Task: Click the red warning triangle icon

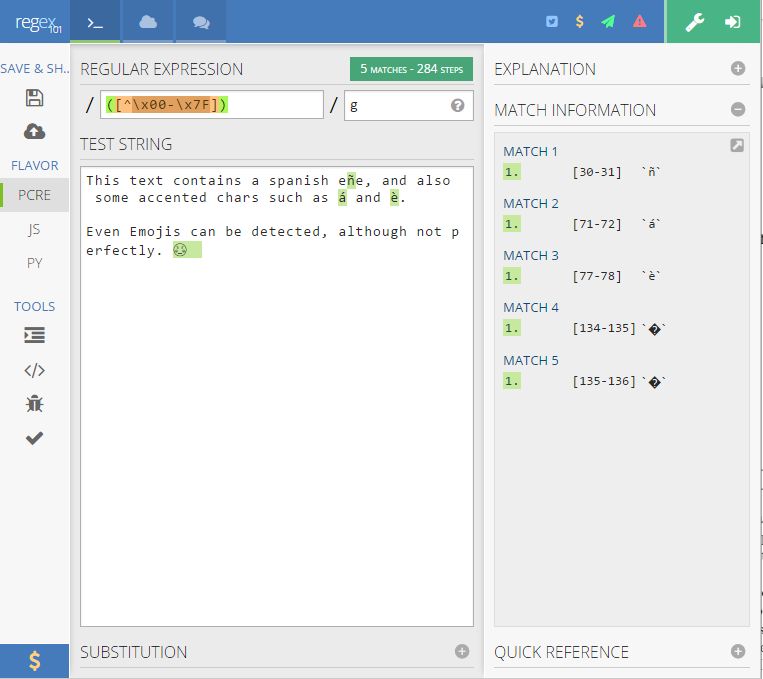Action: [639, 21]
